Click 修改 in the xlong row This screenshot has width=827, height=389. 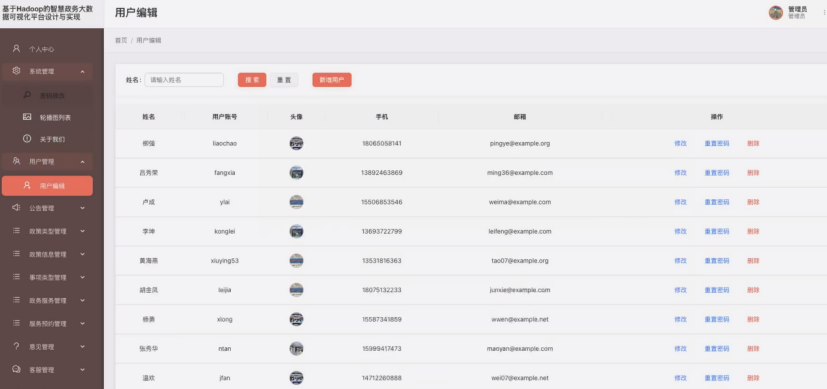pyautogui.click(x=680, y=319)
